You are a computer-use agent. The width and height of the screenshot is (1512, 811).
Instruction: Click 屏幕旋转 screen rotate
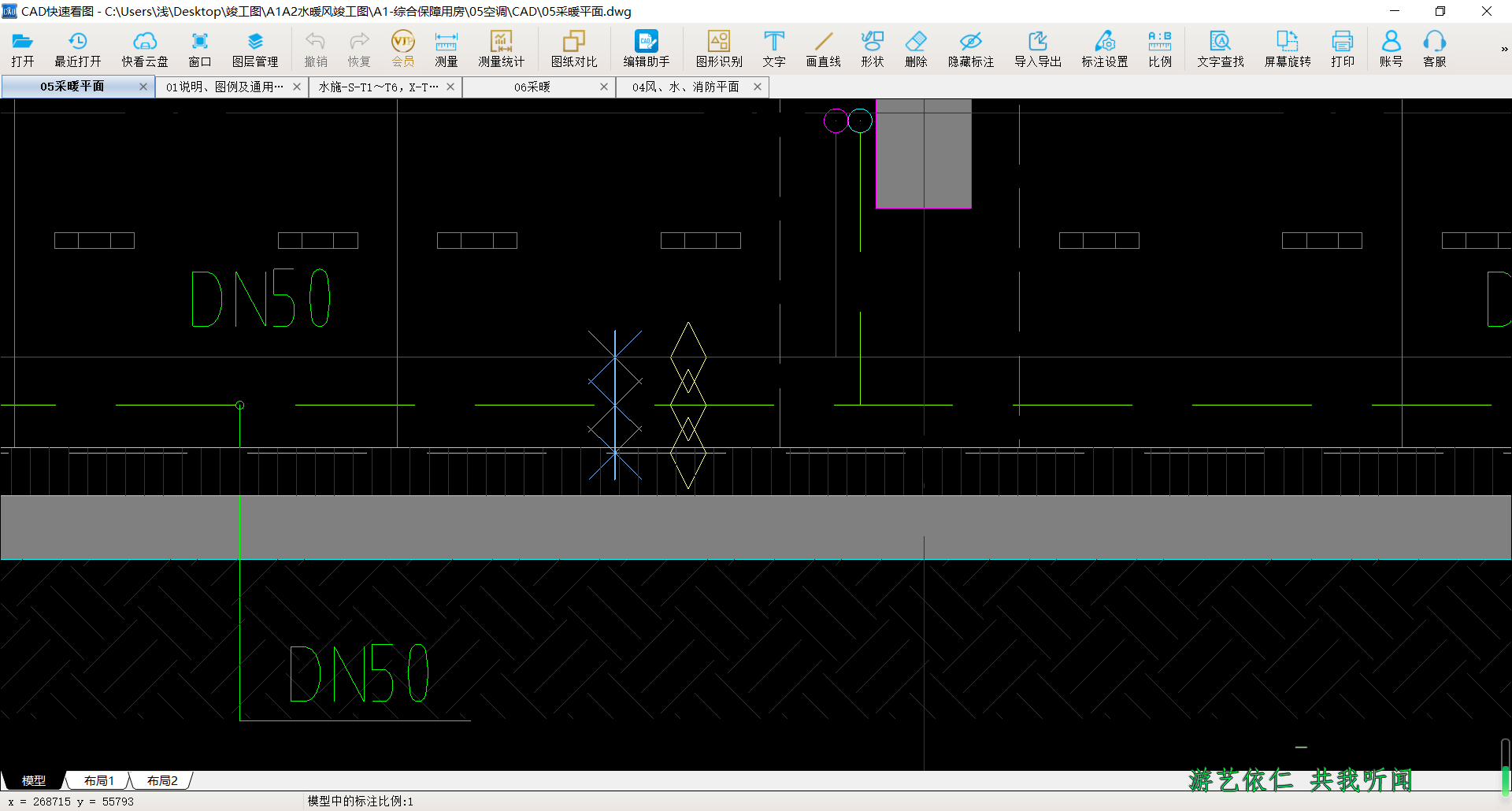click(1288, 49)
